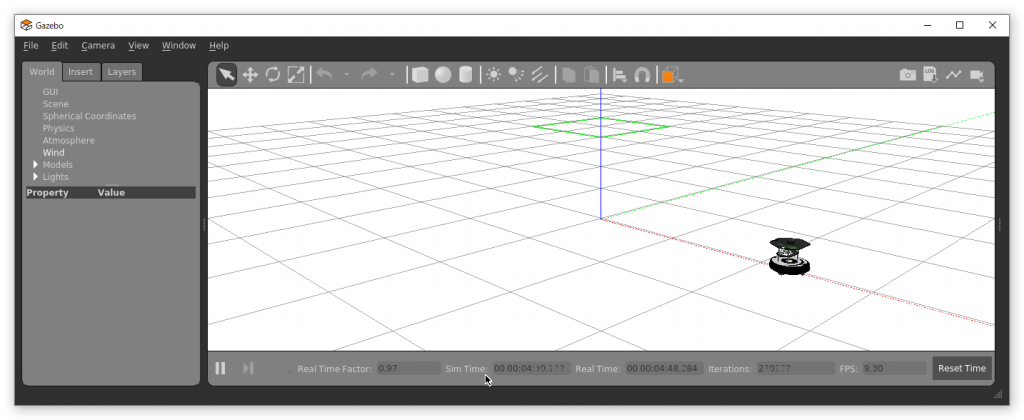Toggle snap mode magnet icon
The height and width of the screenshot is (420, 1024).
click(642, 75)
